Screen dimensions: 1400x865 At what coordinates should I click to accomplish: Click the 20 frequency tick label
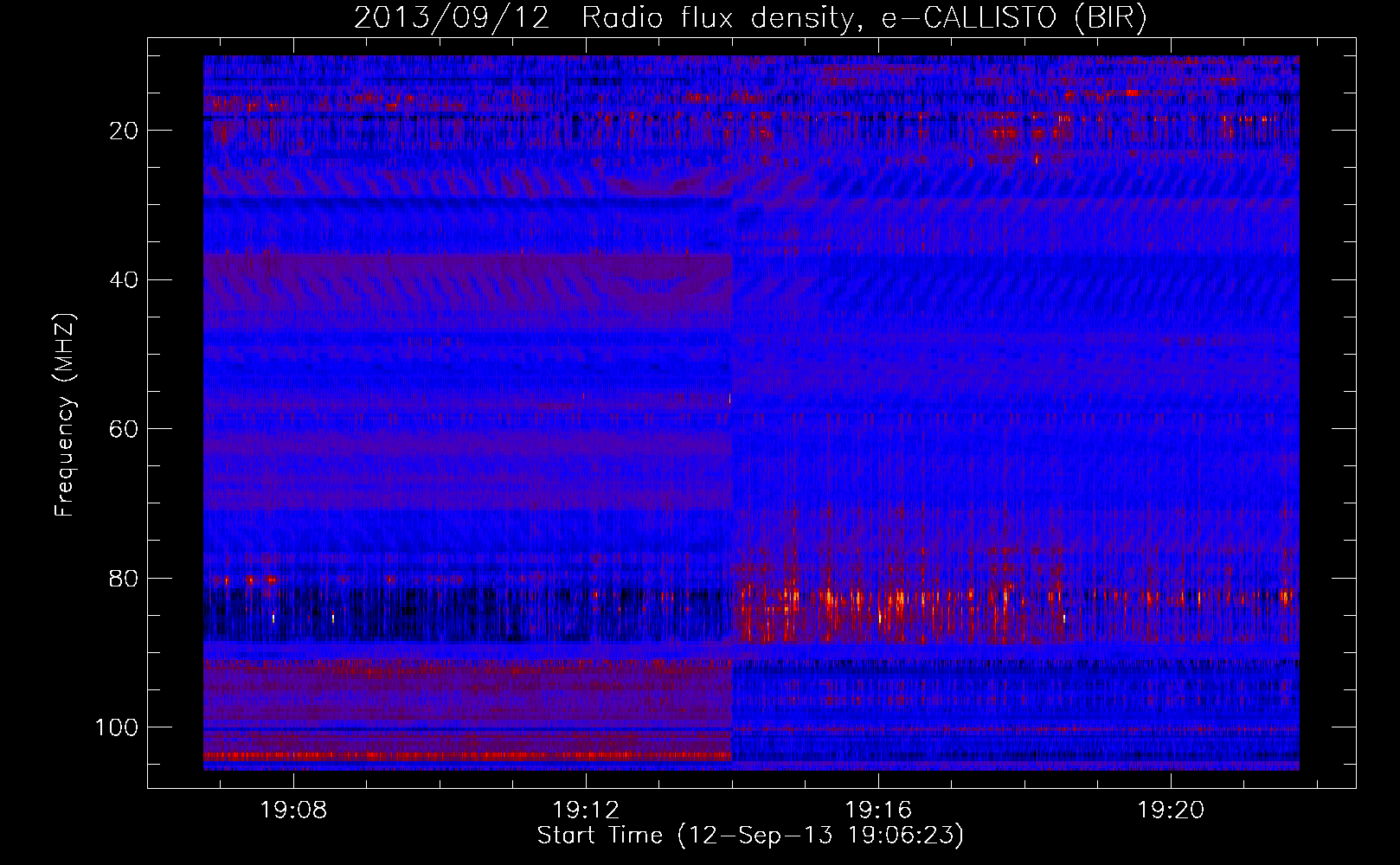point(125,131)
